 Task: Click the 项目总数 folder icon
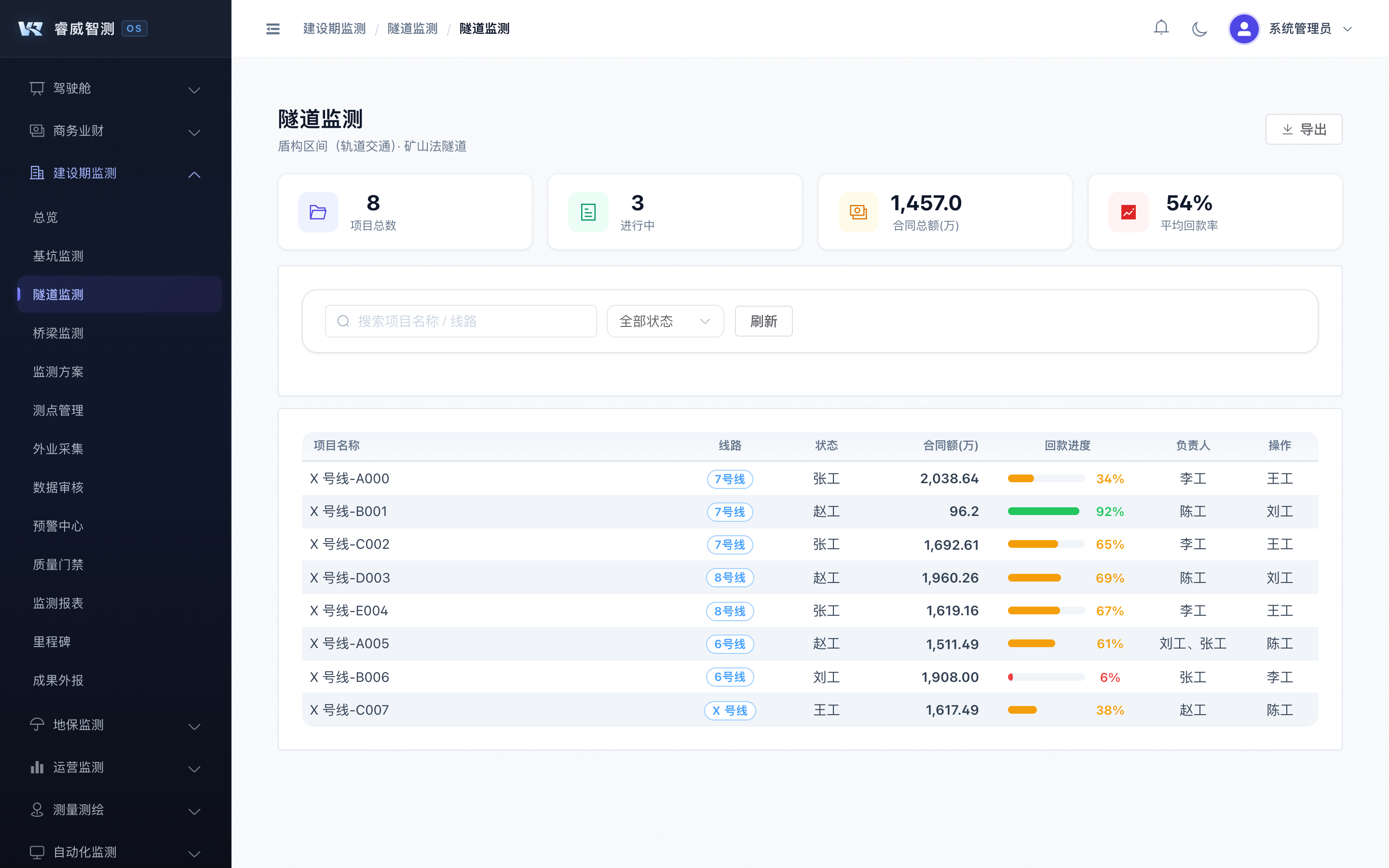318,212
